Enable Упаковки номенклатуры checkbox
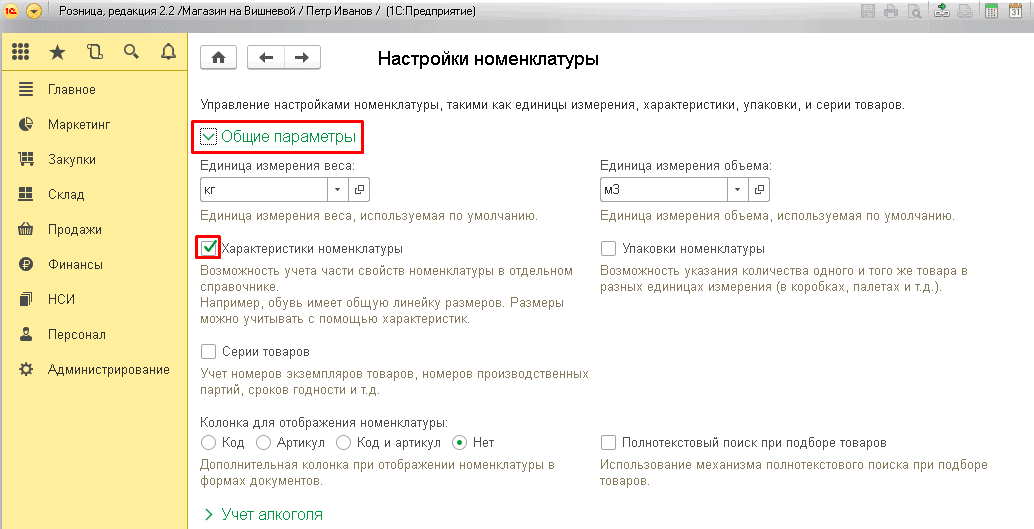Image resolution: width=1034 pixels, height=529 pixels. [x=608, y=248]
